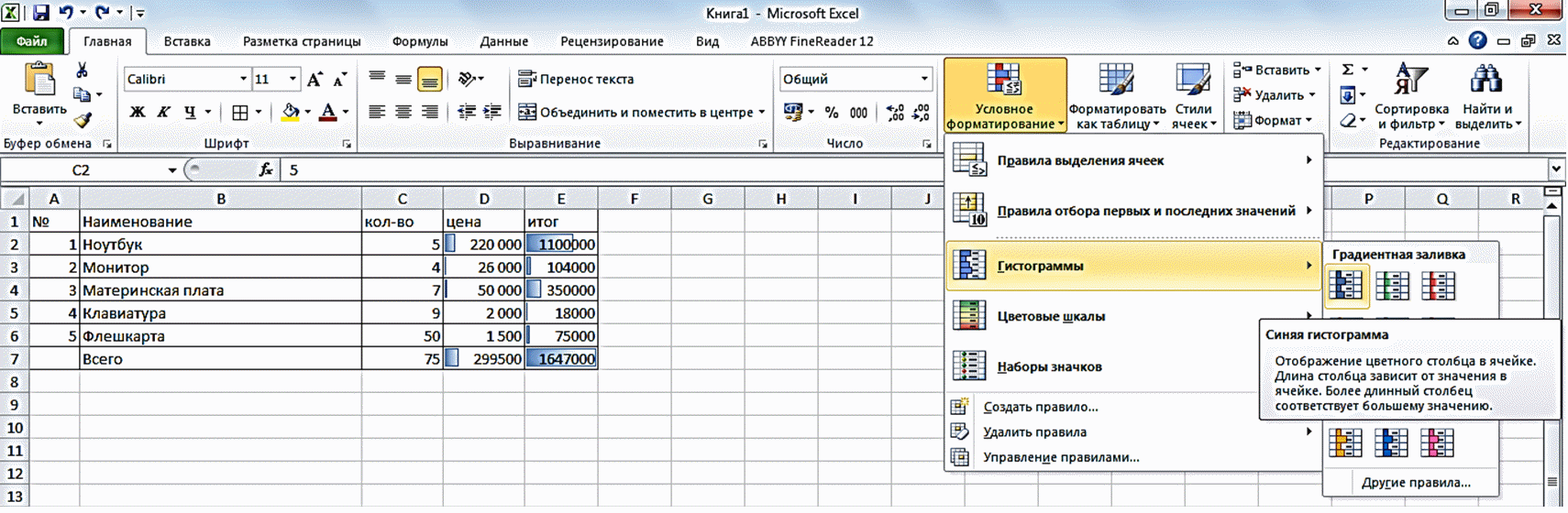The width and height of the screenshot is (1568, 513).
Task: Toggle Bold (Ж) formatting
Action: pos(138,113)
